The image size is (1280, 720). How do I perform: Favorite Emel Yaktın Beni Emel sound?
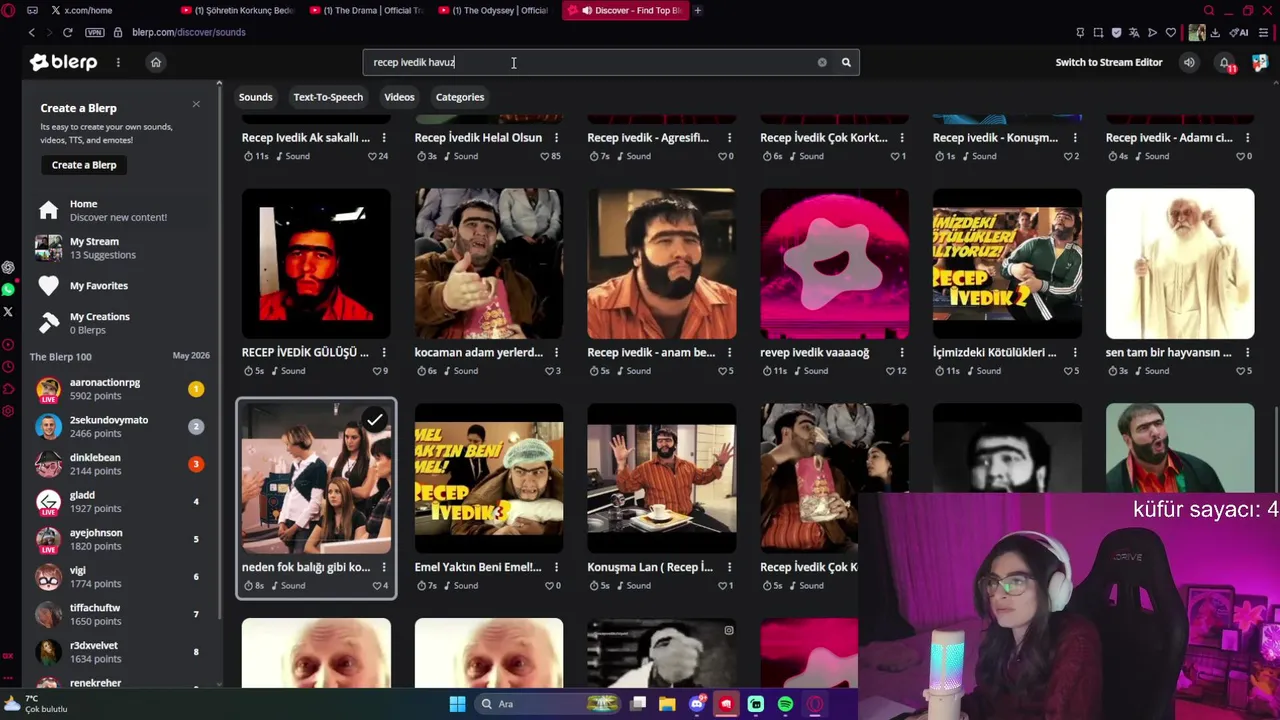tap(549, 586)
